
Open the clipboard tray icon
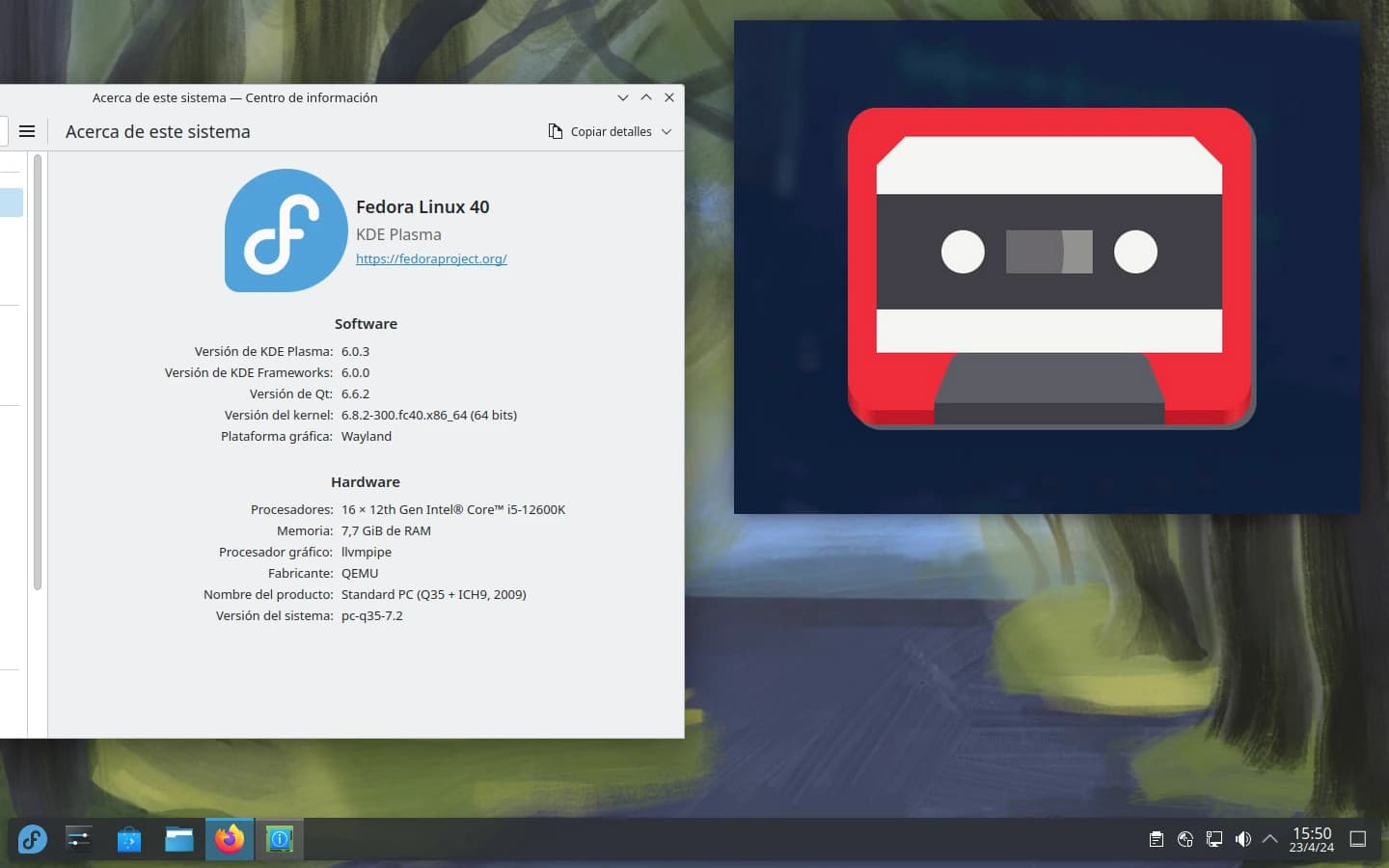[1157, 839]
